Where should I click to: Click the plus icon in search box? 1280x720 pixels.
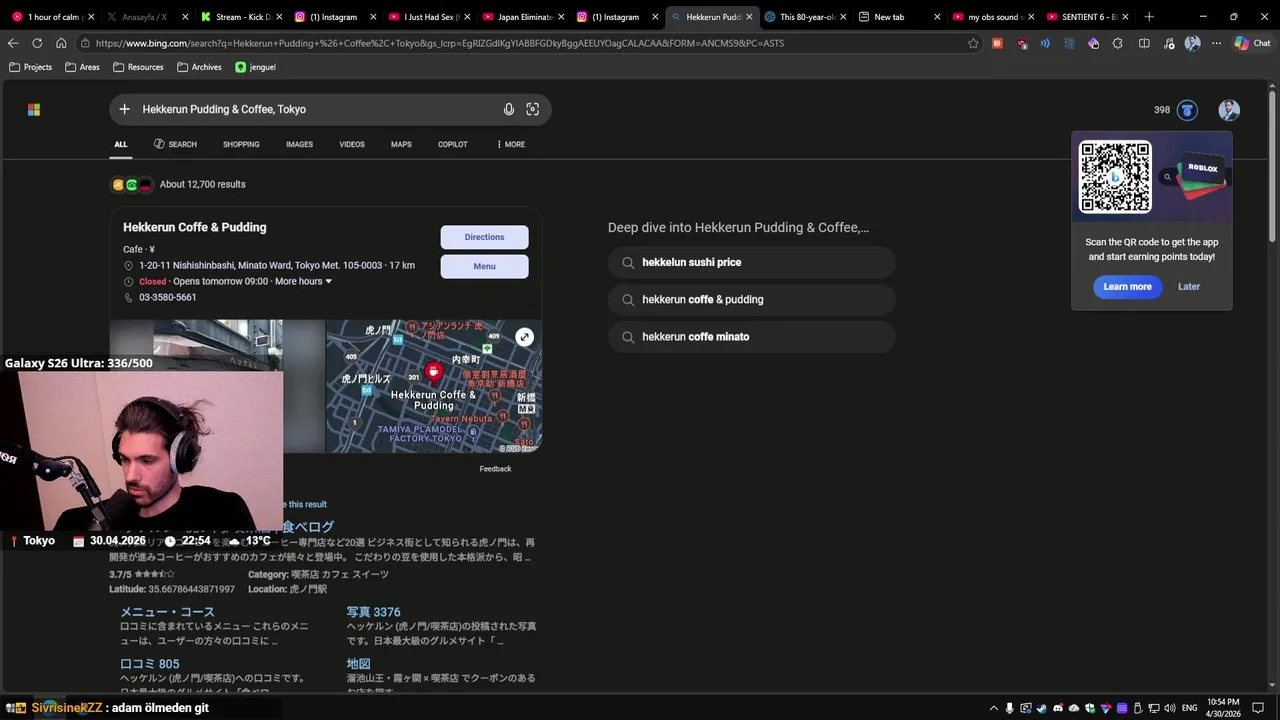click(124, 109)
